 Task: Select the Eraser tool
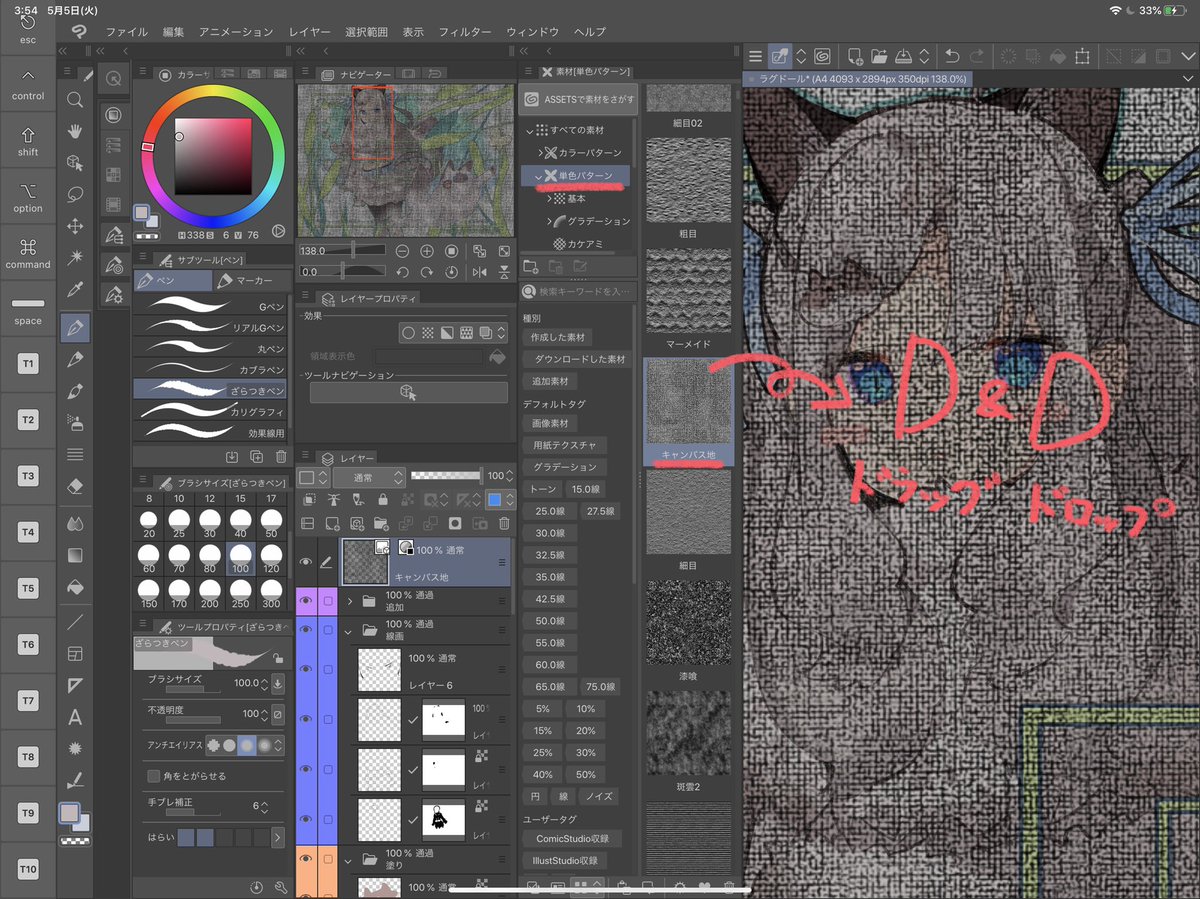74,485
